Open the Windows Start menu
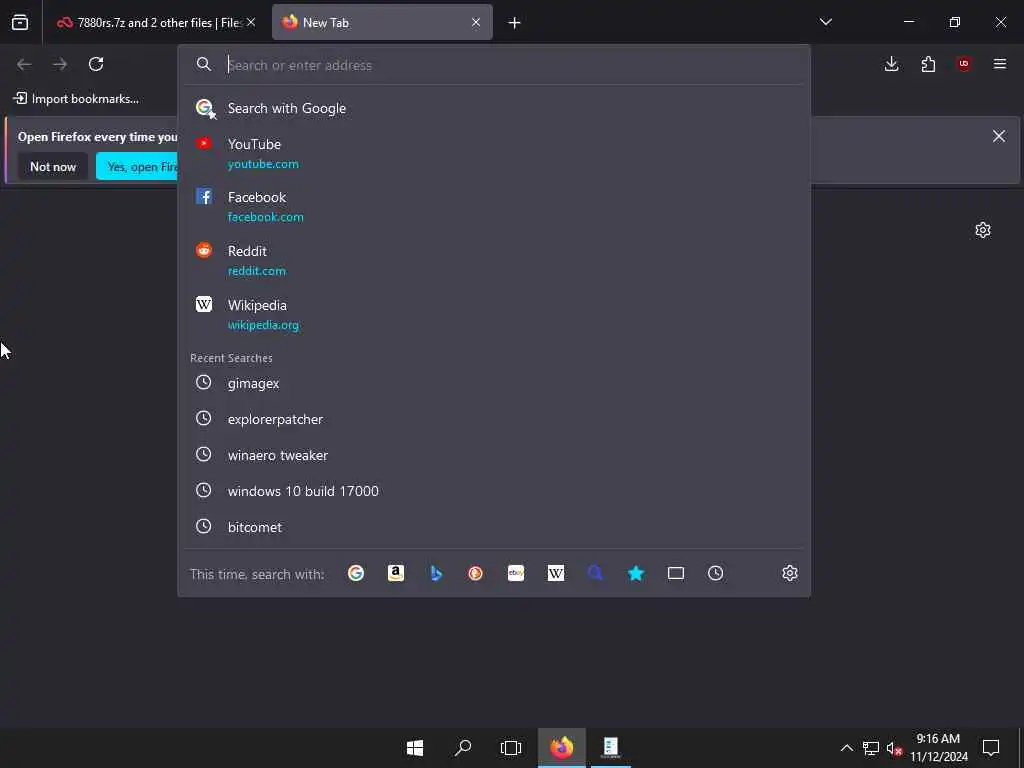The height and width of the screenshot is (768, 1024). point(415,748)
